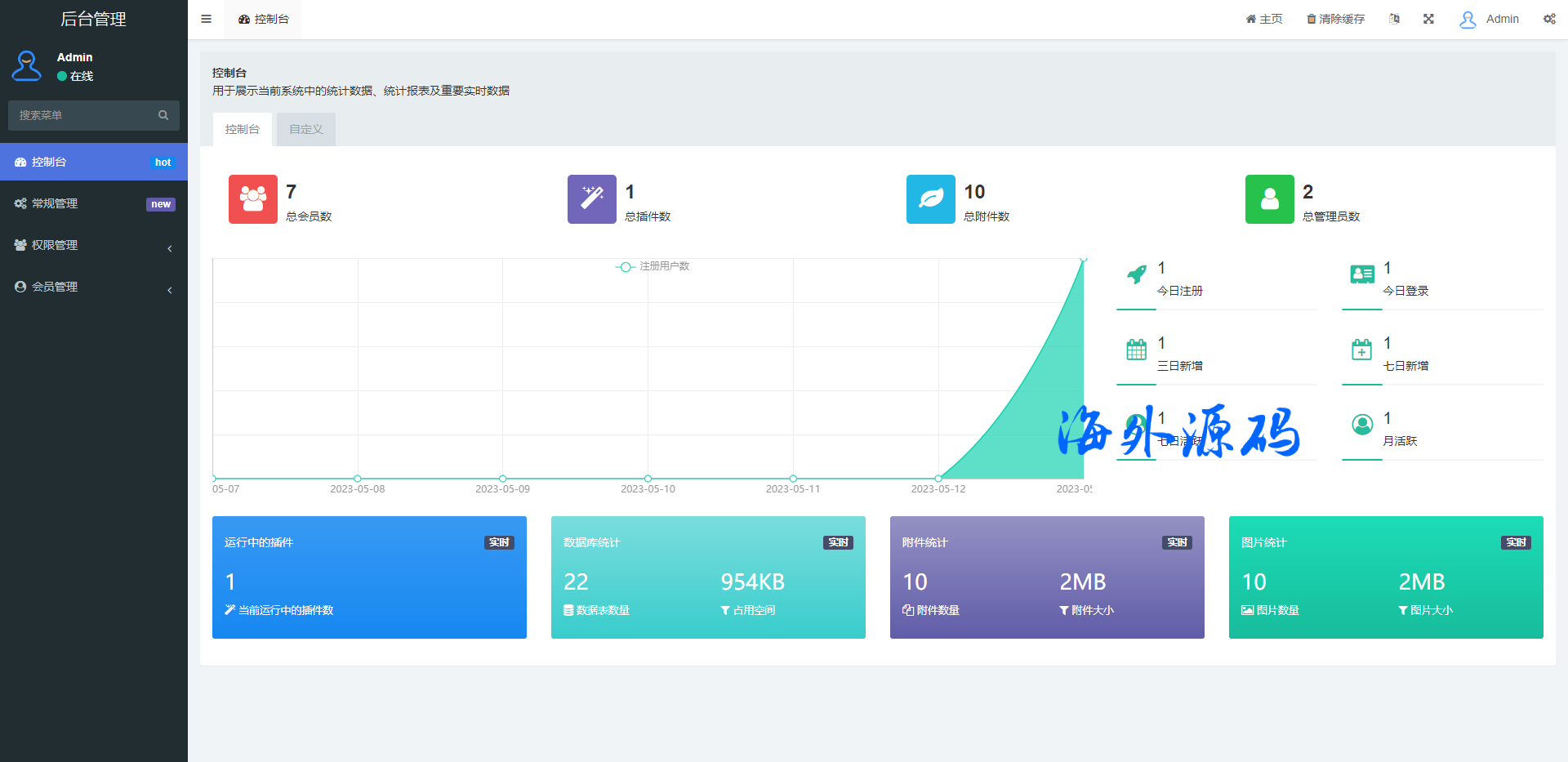The width and height of the screenshot is (1568, 762).
Task: Click the 清除缓存 link in header
Action: 1335,19
